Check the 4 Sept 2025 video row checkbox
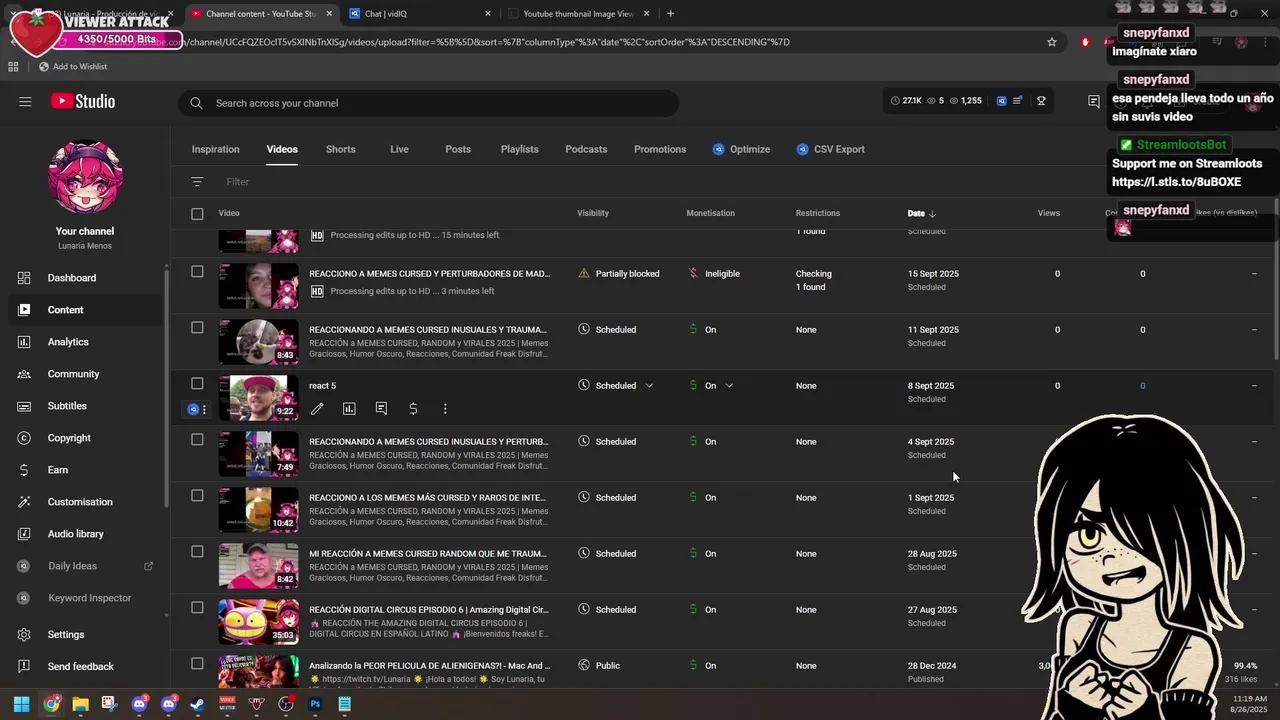The width and height of the screenshot is (1280, 720). click(x=197, y=439)
